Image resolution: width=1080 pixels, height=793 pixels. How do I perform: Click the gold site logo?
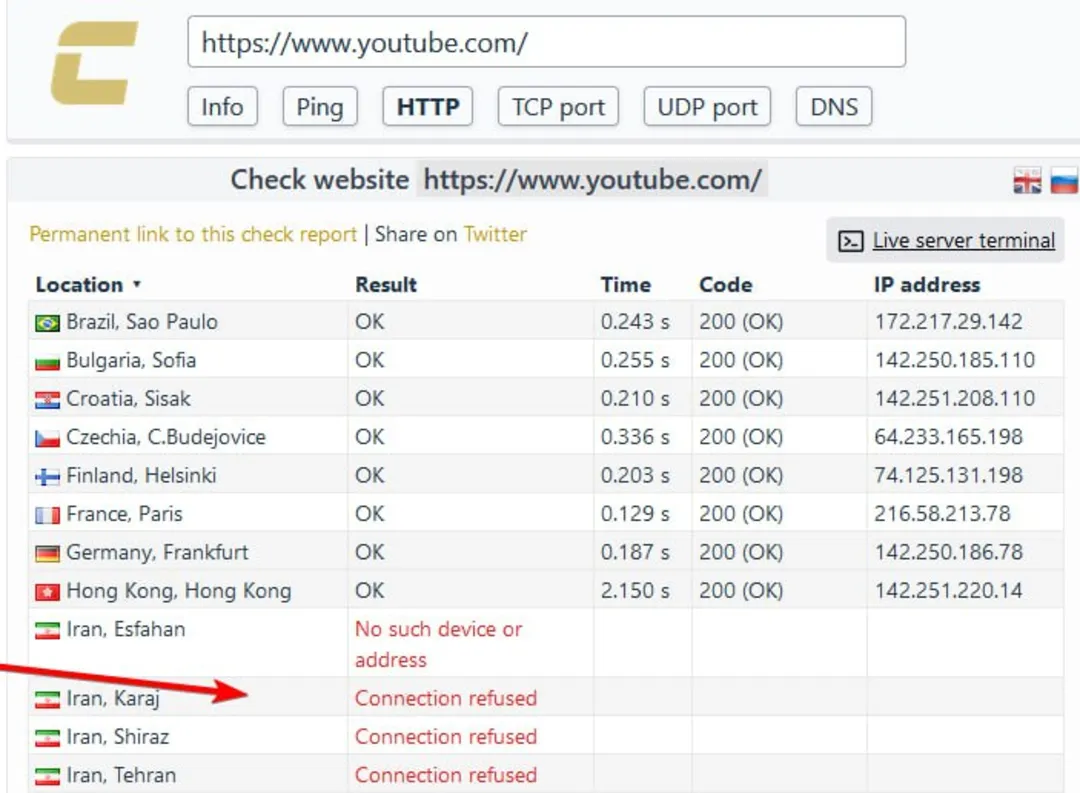point(94,63)
